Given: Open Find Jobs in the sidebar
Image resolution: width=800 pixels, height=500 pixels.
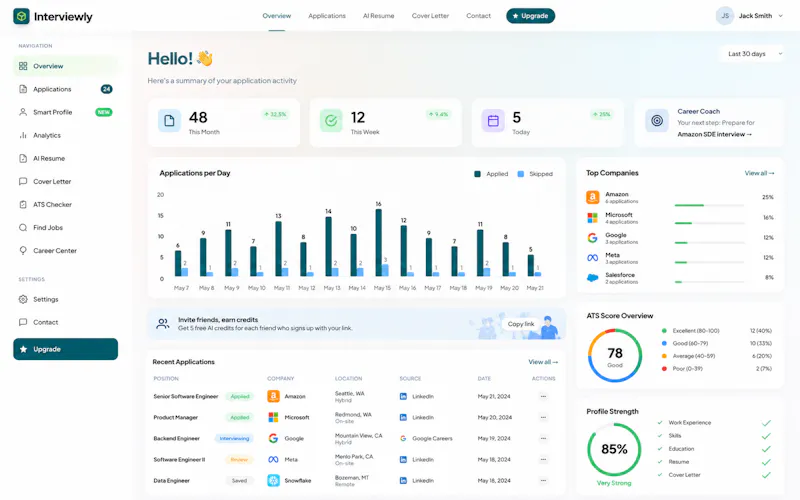Looking at the screenshot, I should pyautogui.click(x=65, y=228).
